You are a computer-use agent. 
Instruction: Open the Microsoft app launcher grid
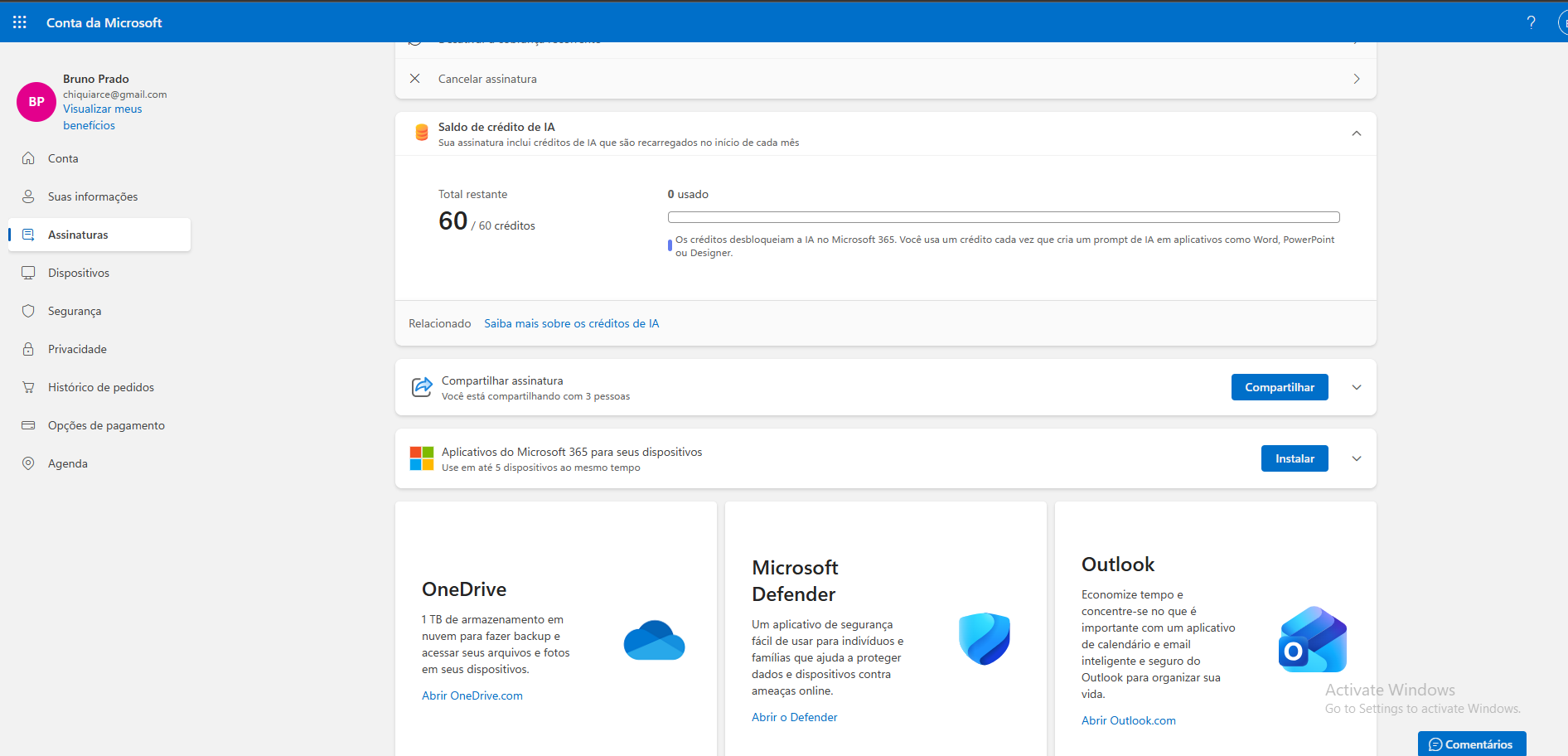coord(20,22)
